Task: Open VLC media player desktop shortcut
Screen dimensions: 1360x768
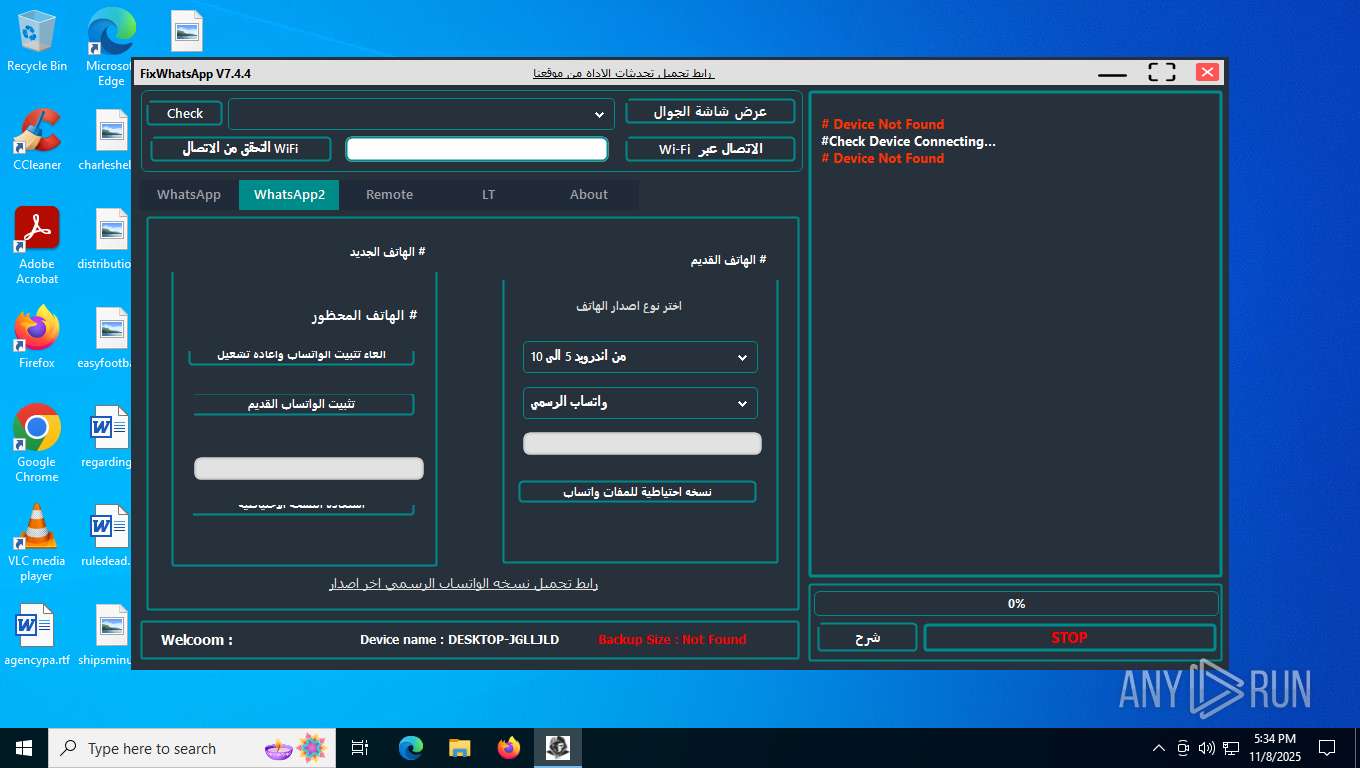Action: point(37,543)
